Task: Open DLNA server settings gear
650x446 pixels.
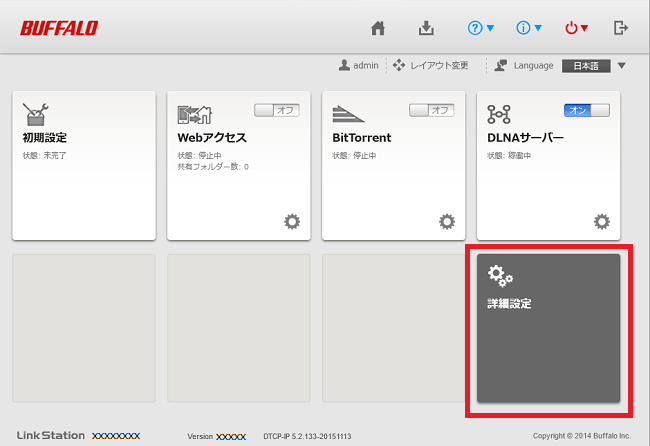Action: [601, 221]
